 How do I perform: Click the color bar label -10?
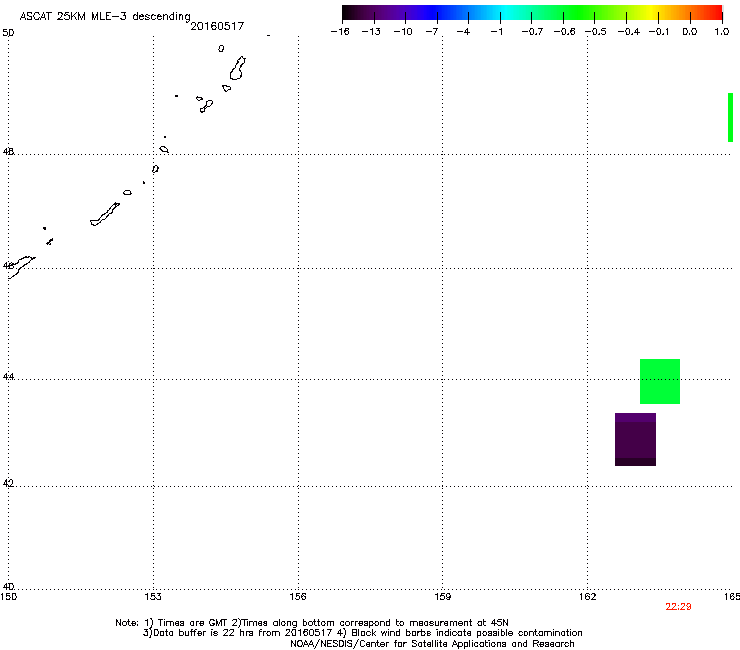click(403, 32)
